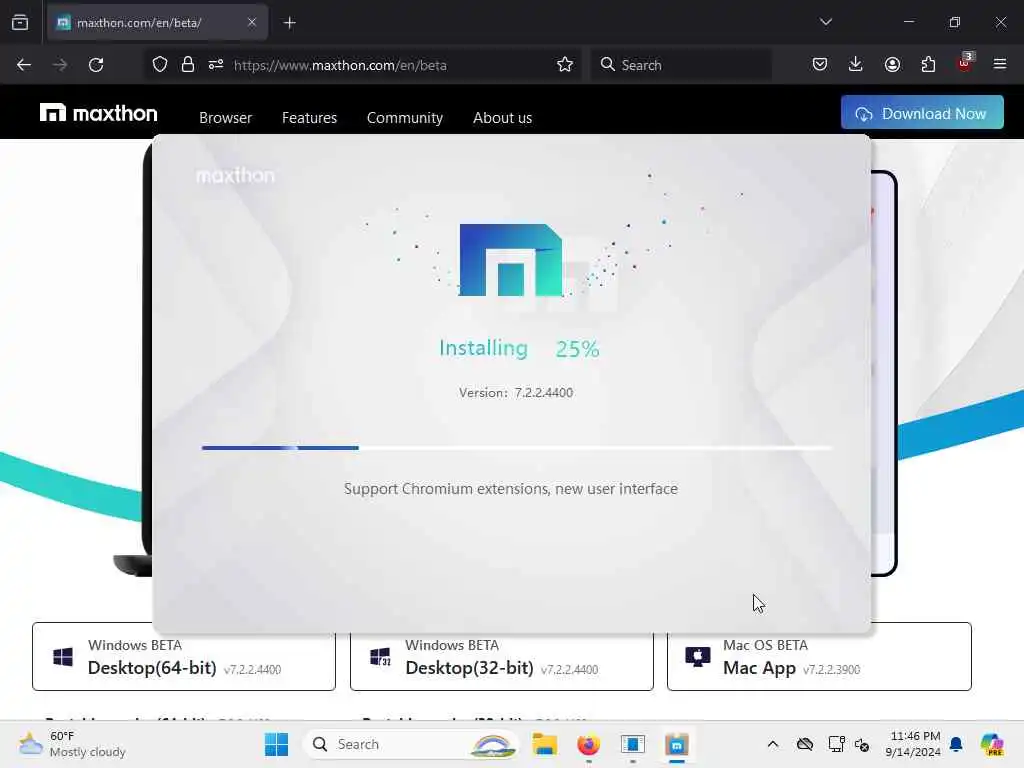Reload the Maxthon beta page
Viewport: 1024px width, 768px height.
[96, 65]
